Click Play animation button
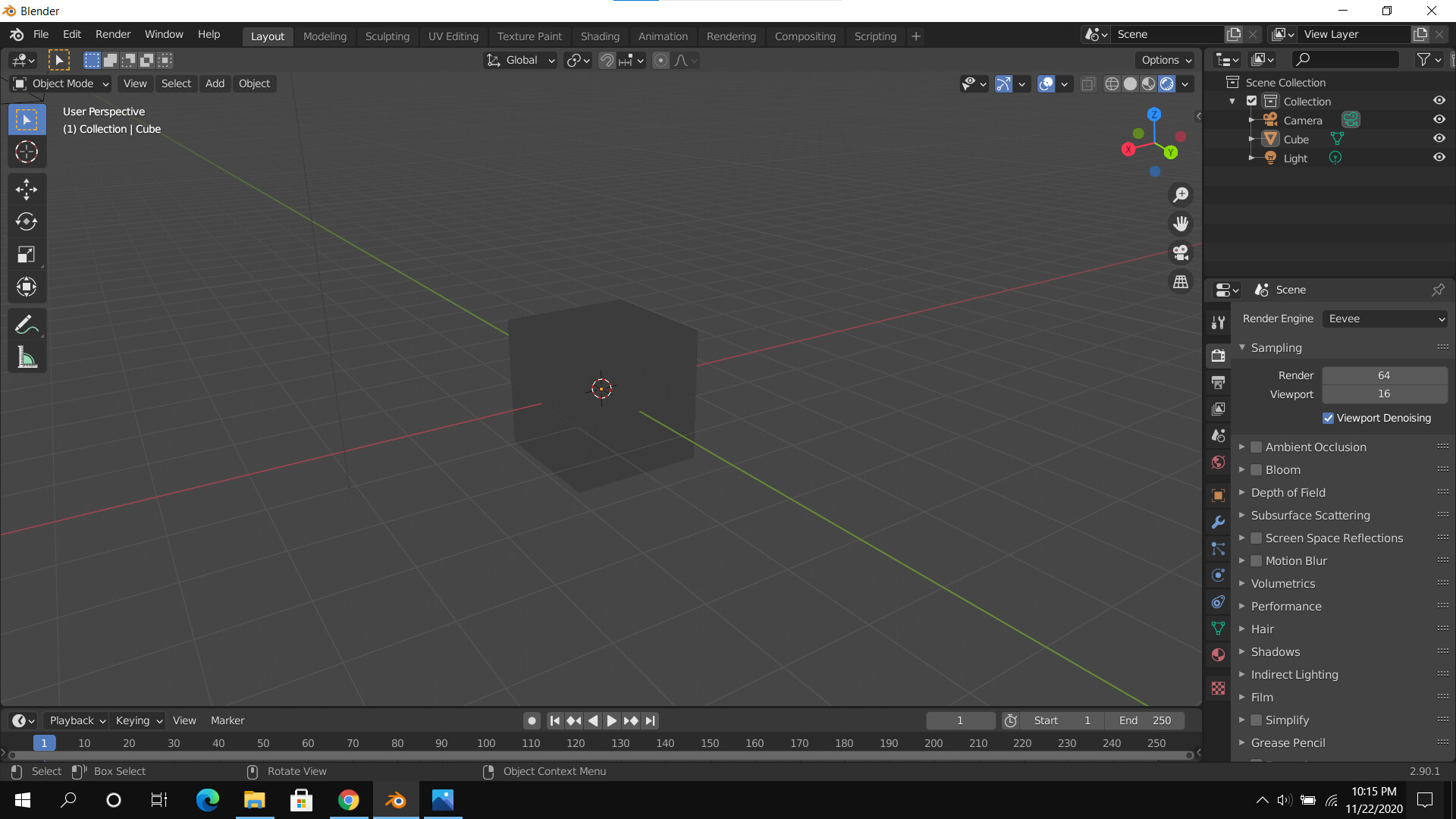Viewport: 1456px width, 819px height. [611, 721]
